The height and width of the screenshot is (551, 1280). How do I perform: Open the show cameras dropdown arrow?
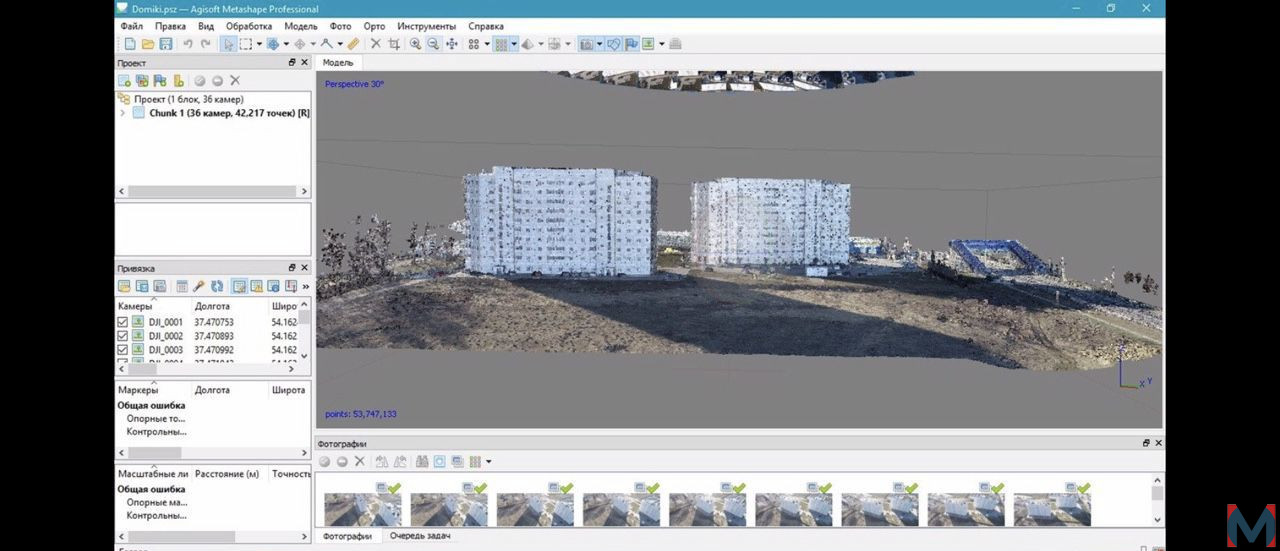(599, 44)
